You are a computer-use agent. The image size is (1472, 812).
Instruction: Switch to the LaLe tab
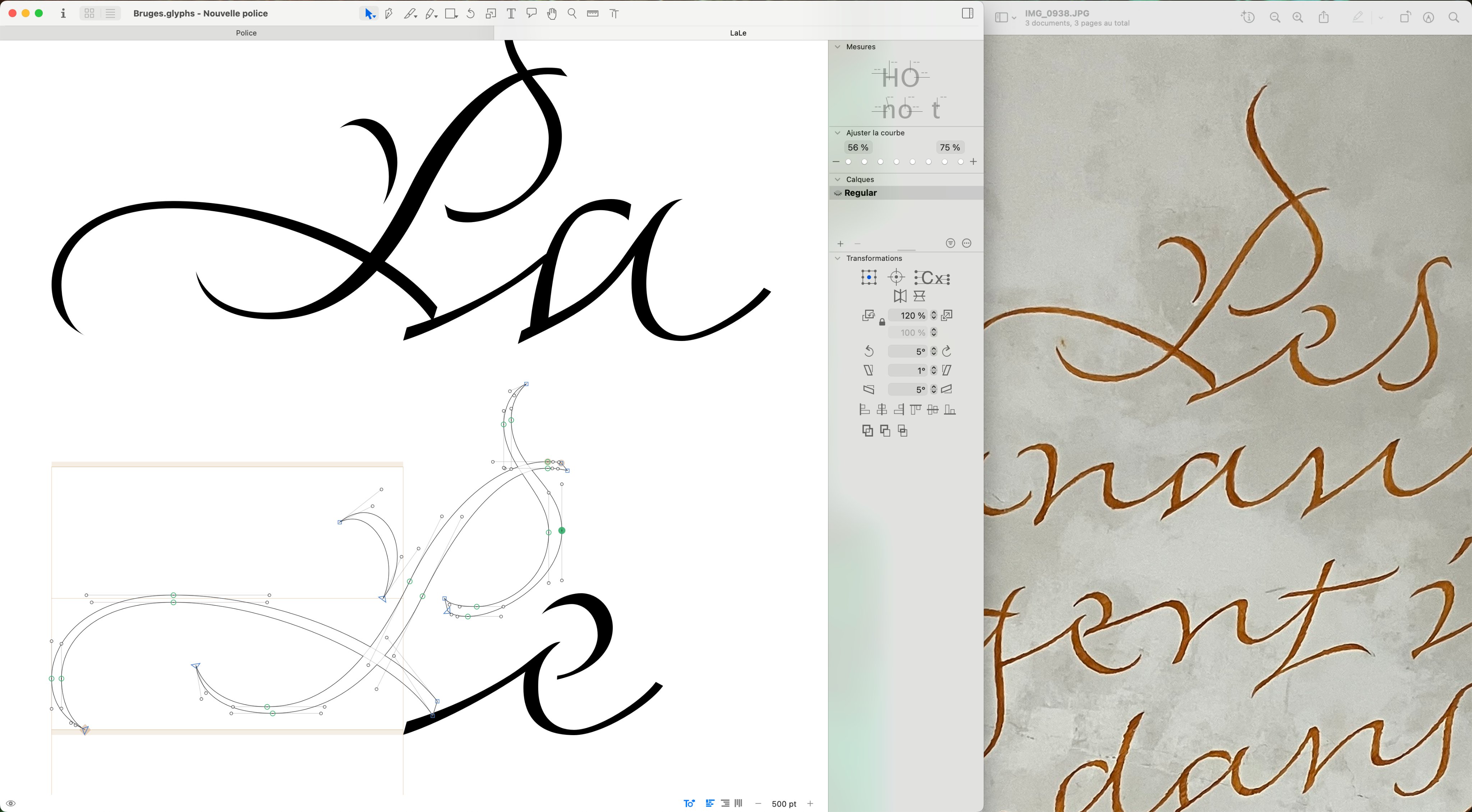coord(738,33)
